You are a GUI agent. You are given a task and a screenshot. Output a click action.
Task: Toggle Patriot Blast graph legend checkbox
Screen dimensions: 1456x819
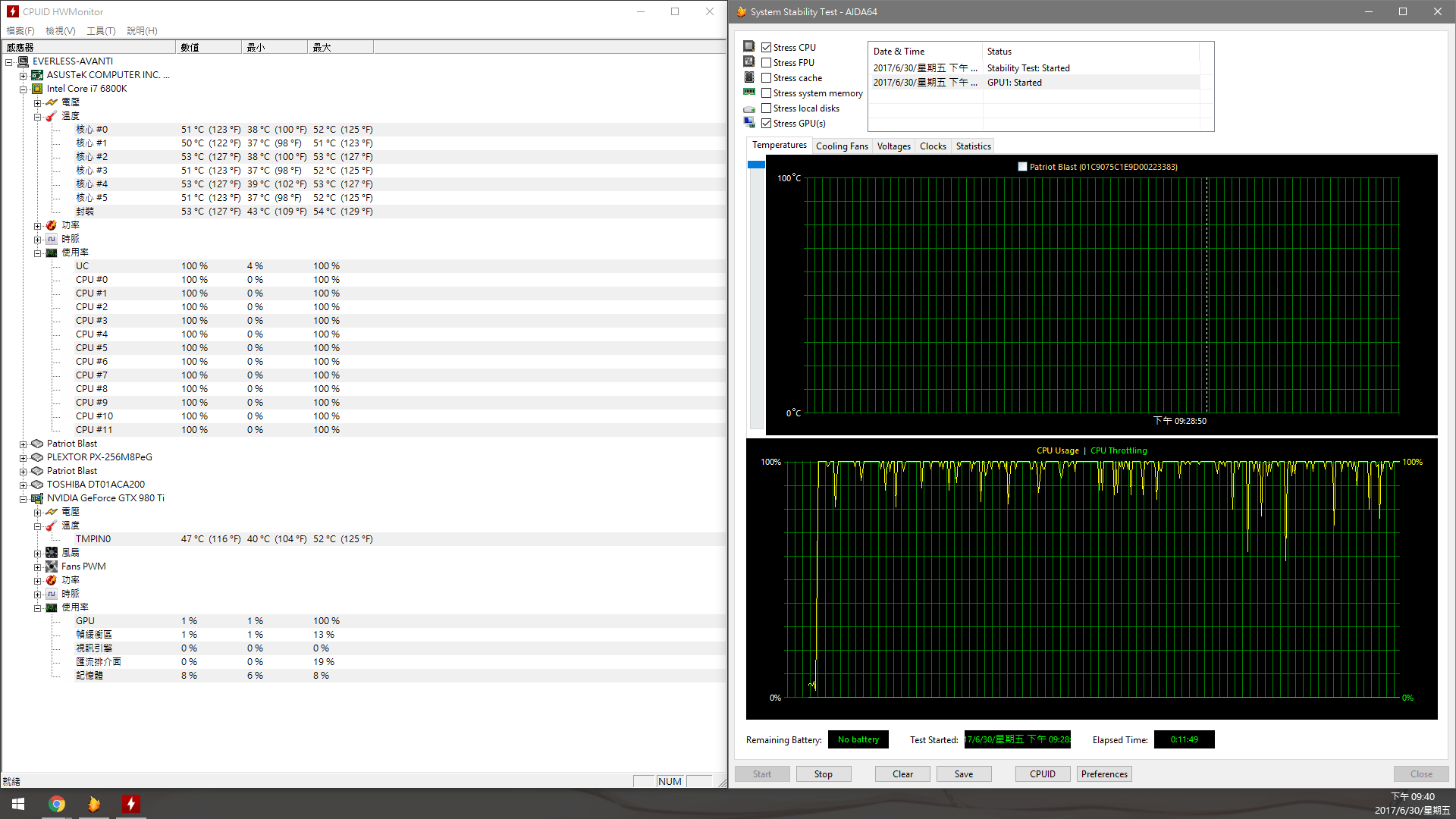1022,167
